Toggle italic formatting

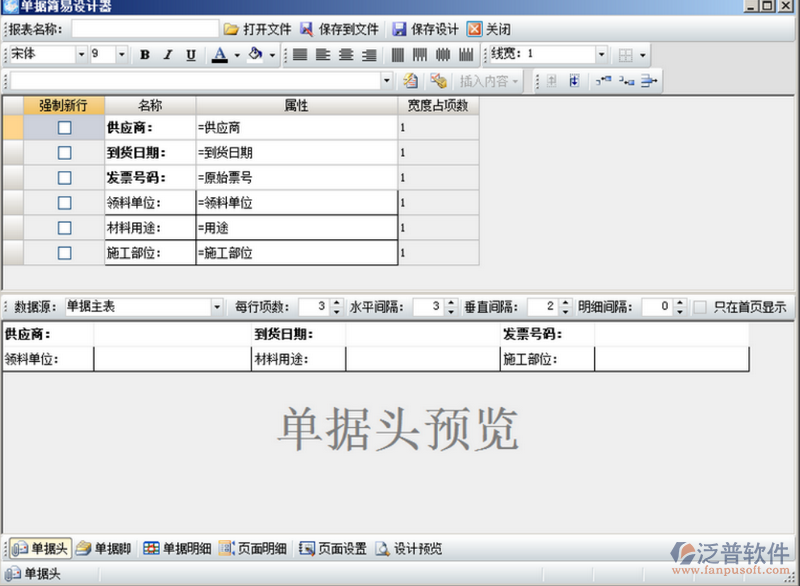point(168,55)
